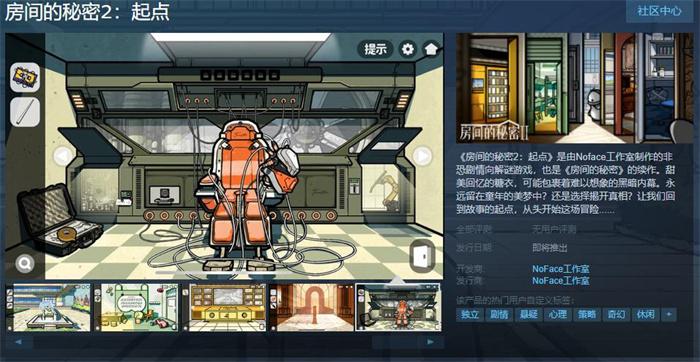Expand more tags with the plus button
The image size is (700, 362).
(x=669, y=314)
